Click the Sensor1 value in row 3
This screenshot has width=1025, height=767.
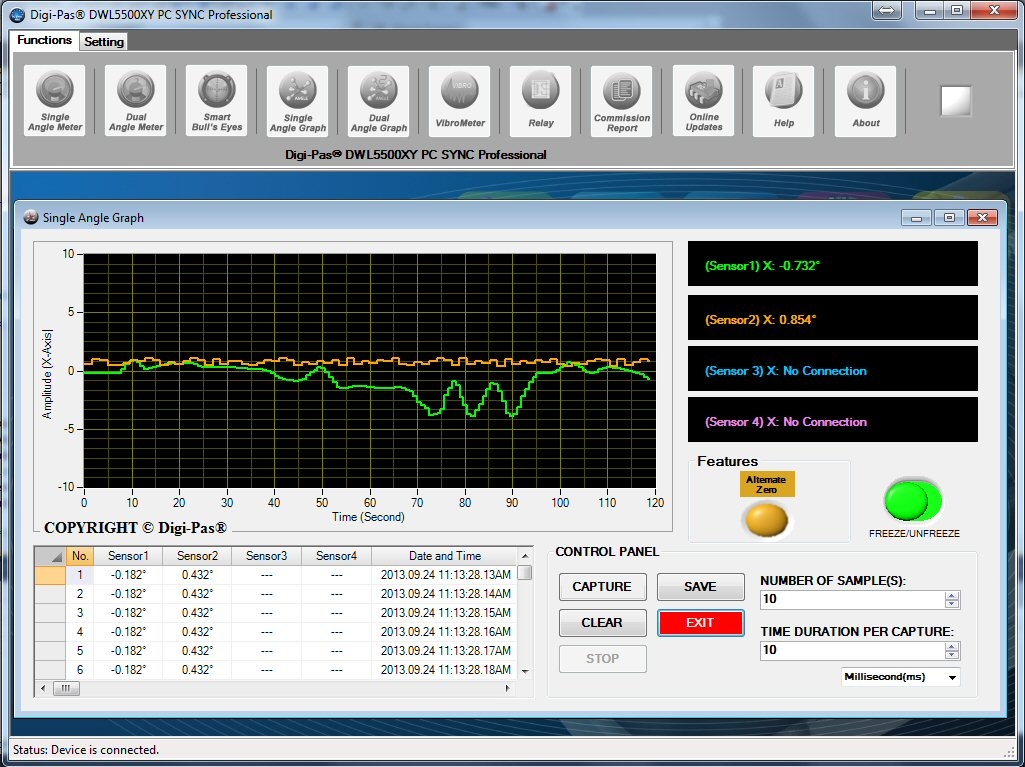click(x=128, y=613)
